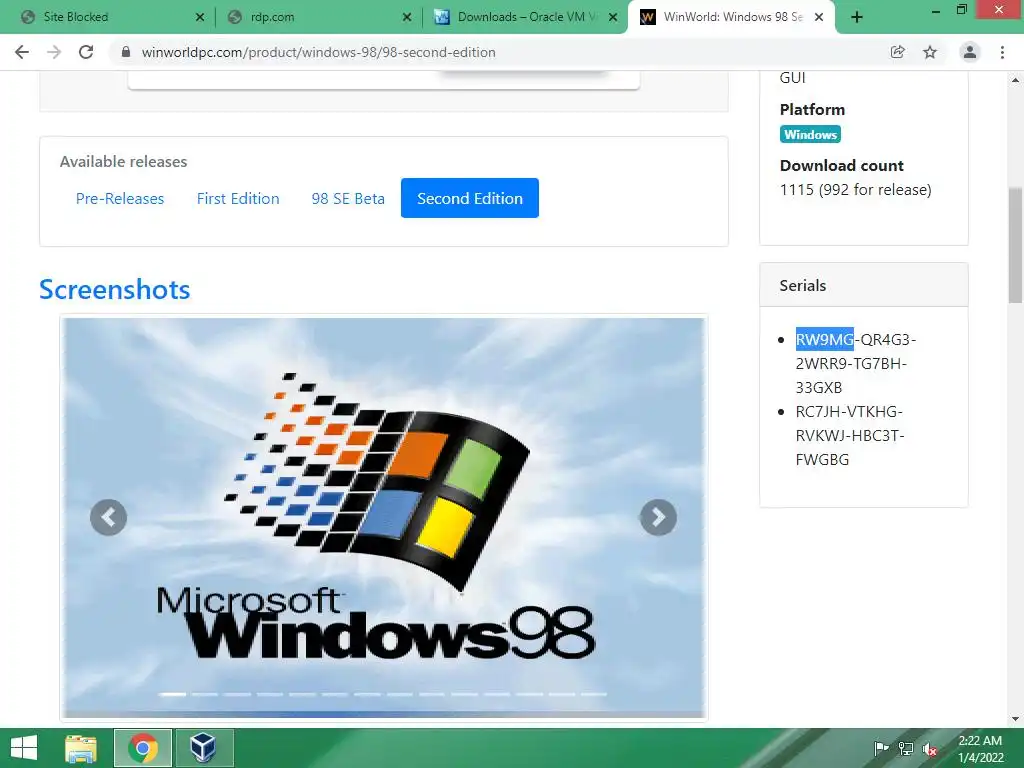Open the 98 SE Beta release
The width and height of the screenshot is (1024, 768).
coord(348,199)
